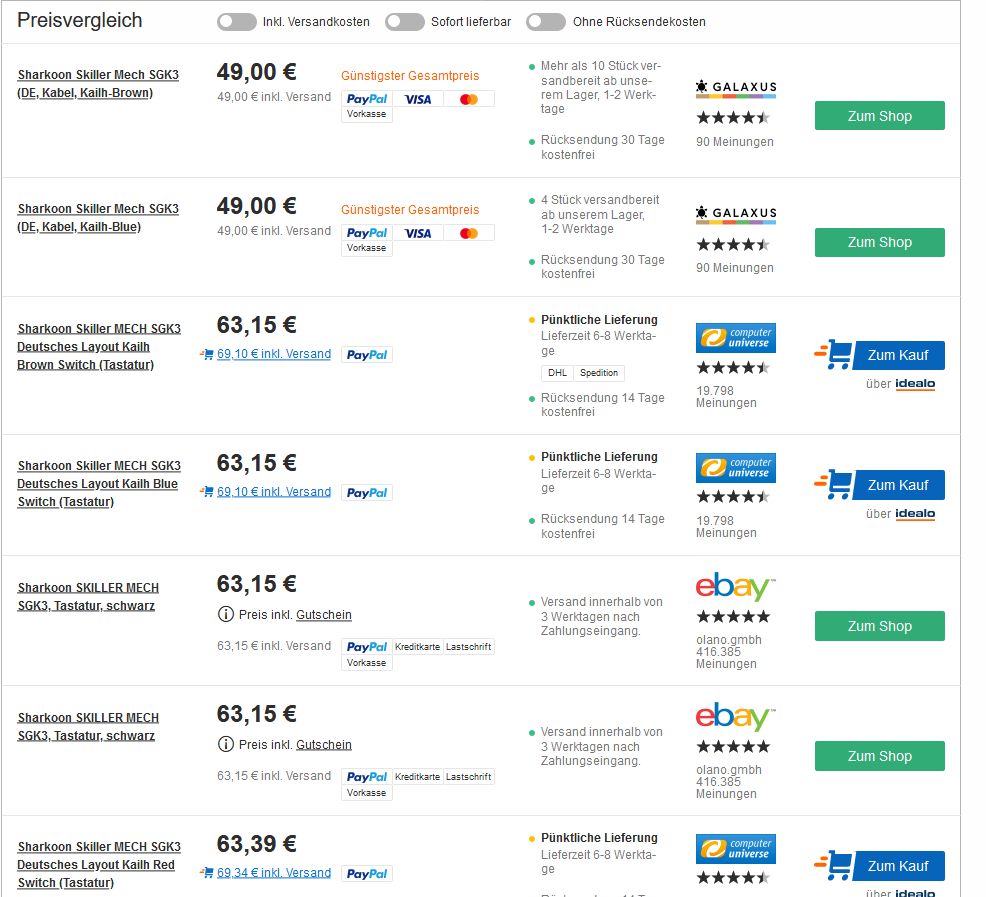Click the info icon beside Preis inkl. Gutschein
Image resolution: width=986 pixels, height=897 pixels.
(226, 614)
